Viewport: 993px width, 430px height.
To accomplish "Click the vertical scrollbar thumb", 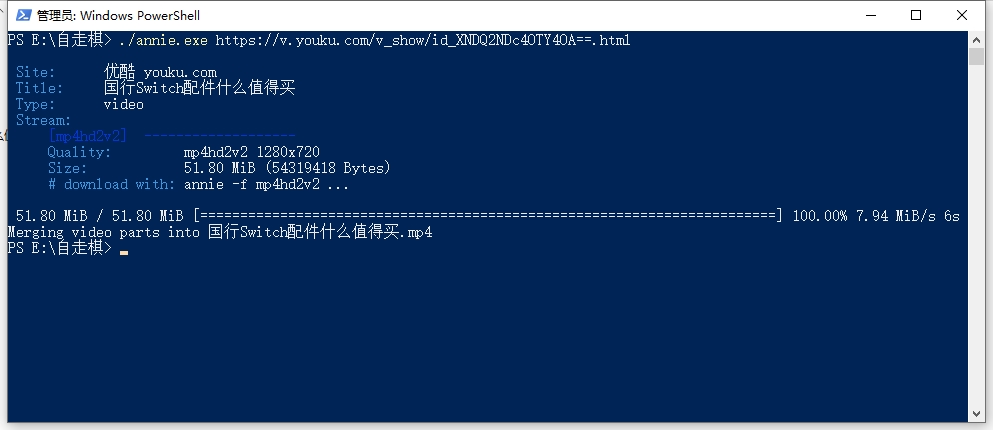I will 978,56.
